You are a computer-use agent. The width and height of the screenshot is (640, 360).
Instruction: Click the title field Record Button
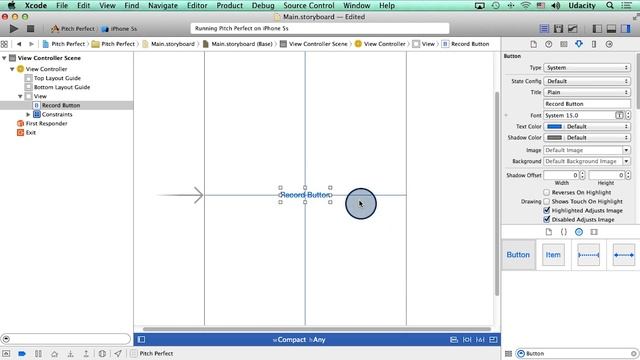pyautogui.click(x=587, y=104)
